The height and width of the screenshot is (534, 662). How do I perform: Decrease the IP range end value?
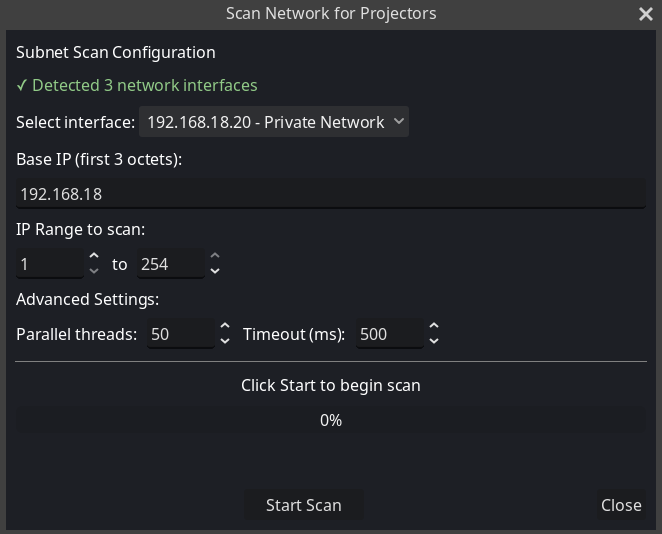click(x=215, y=271)
